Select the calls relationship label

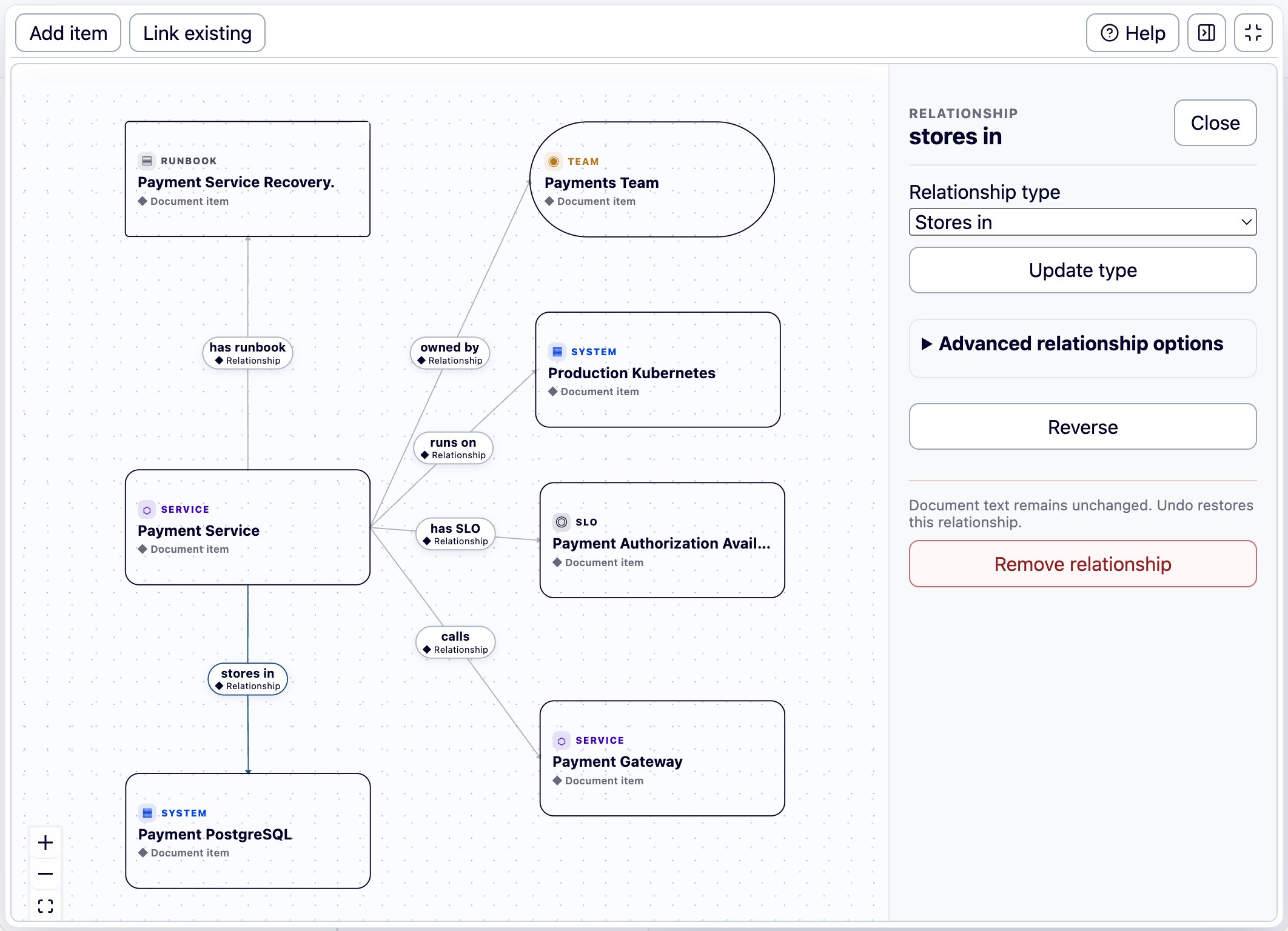click(x=455, y=642)
